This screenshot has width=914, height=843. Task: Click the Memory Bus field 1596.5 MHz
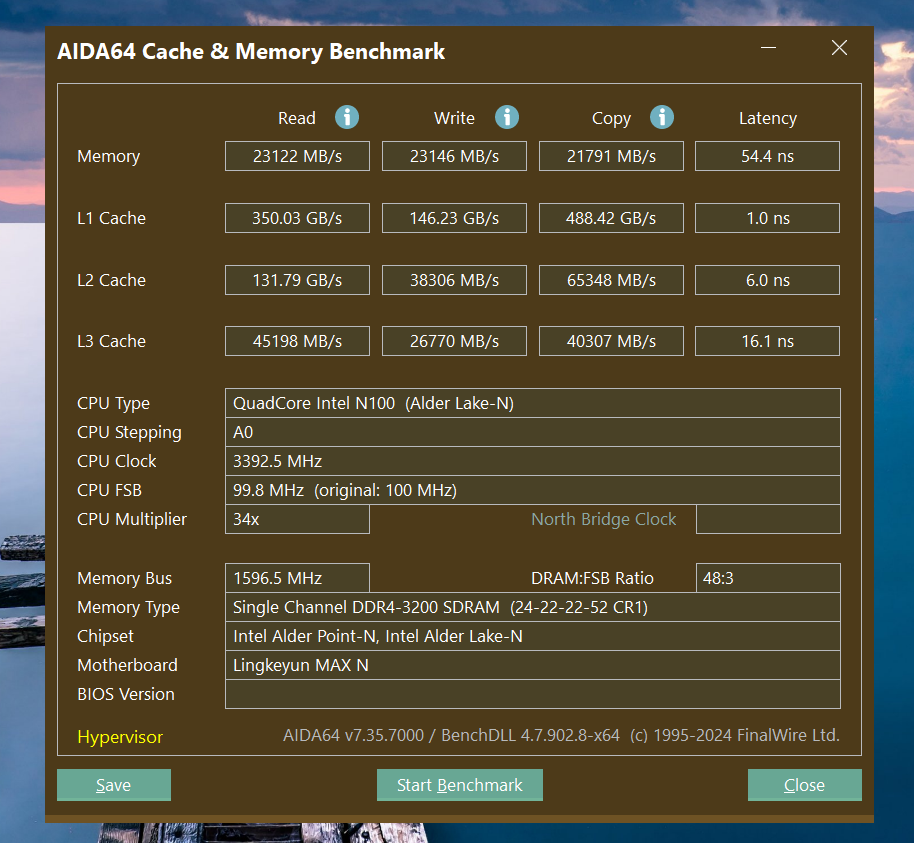pyautogui.click(x=297, y=578)
